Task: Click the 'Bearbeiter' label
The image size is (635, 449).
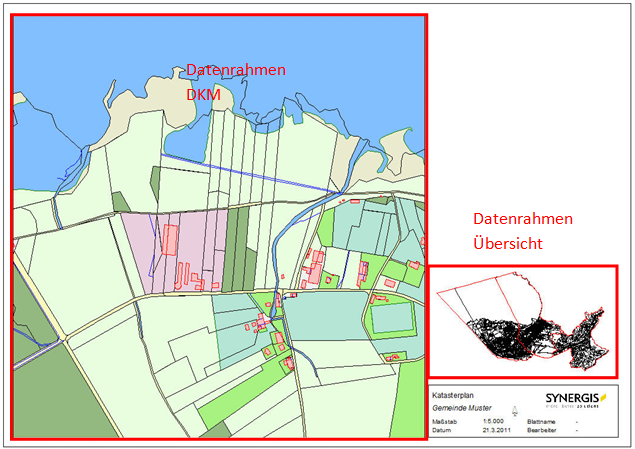Action: click(x=541, y=430)
